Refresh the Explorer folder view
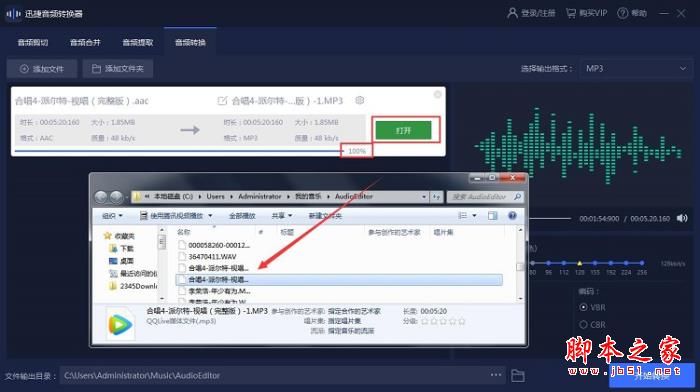Image resolution: width=700 pixels, height=392 pixels. click(436, 197)
